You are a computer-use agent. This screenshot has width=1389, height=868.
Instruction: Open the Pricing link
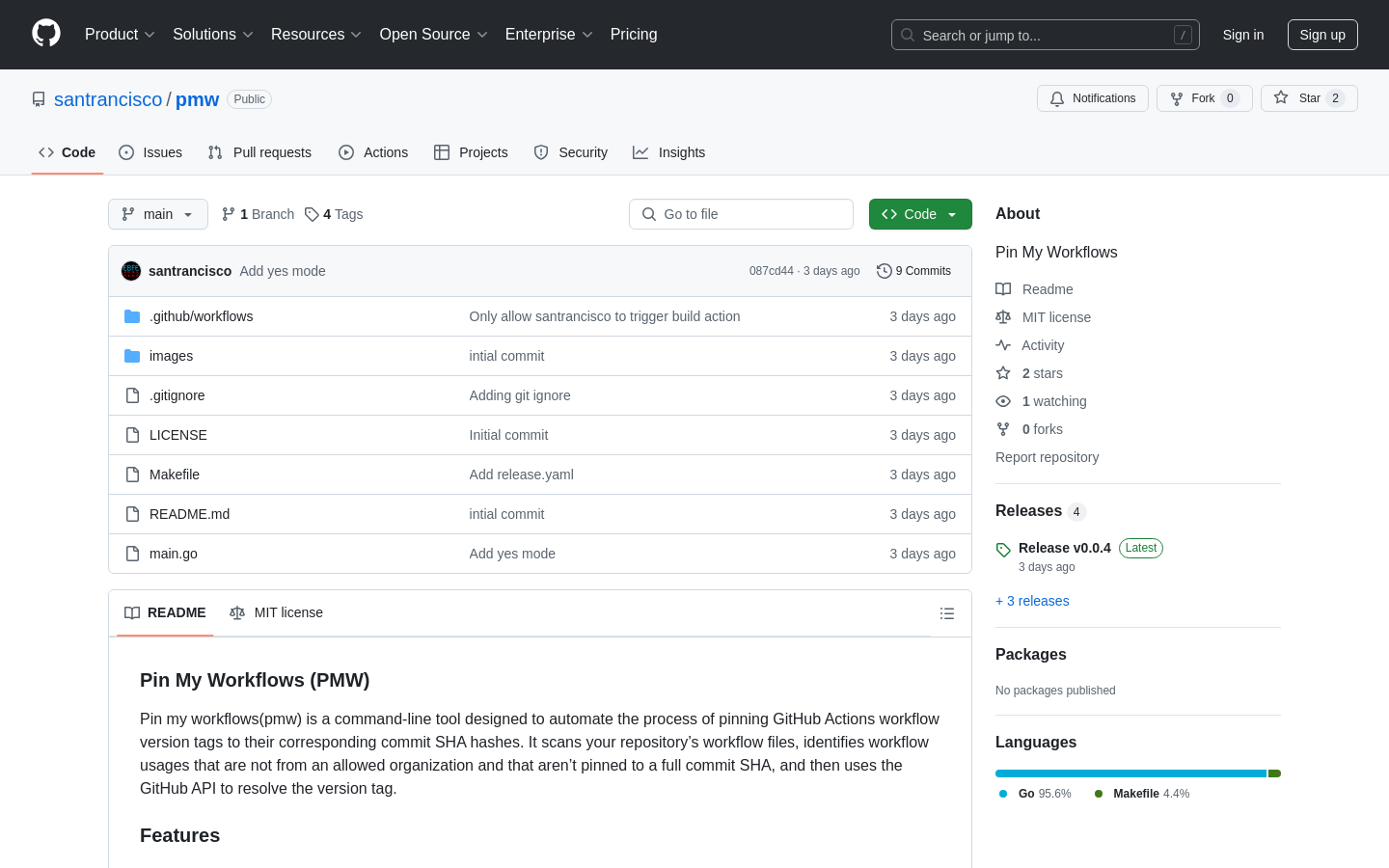coord(634,35)
